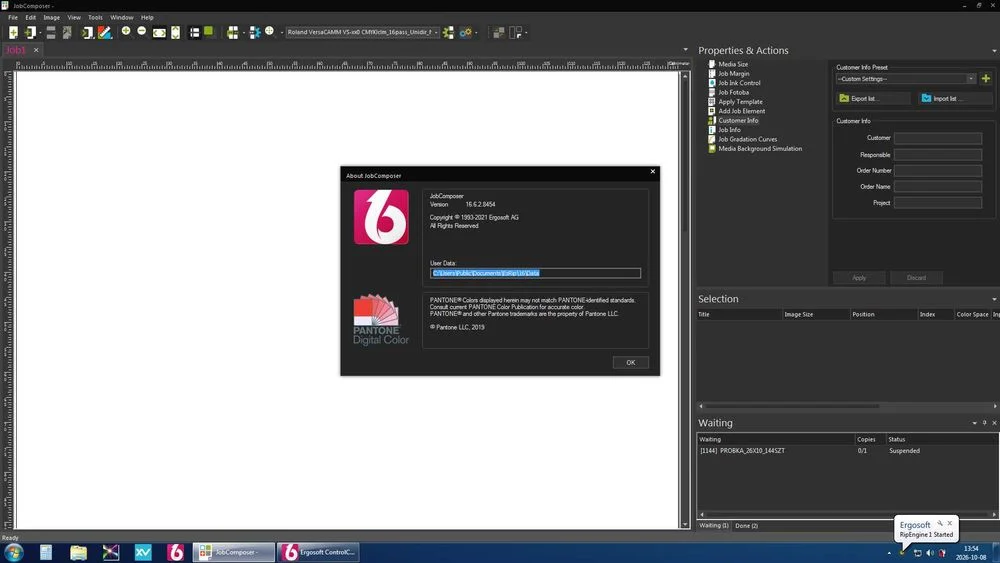The height and width of the screenshot is (563, 1000).
Task: Close the Ergosoft RipEngine notification balloon
Action: [x=950, y=523]
